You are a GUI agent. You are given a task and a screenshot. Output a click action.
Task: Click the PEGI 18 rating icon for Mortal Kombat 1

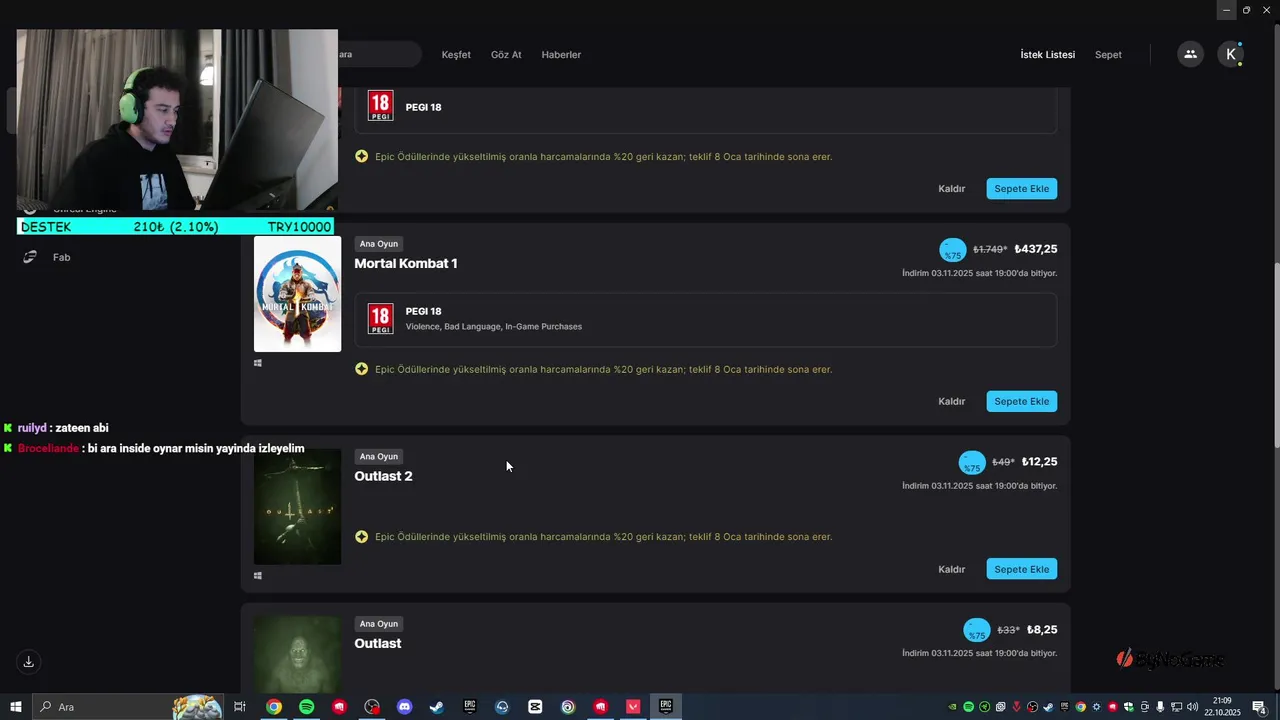click(x=380, y=319)
